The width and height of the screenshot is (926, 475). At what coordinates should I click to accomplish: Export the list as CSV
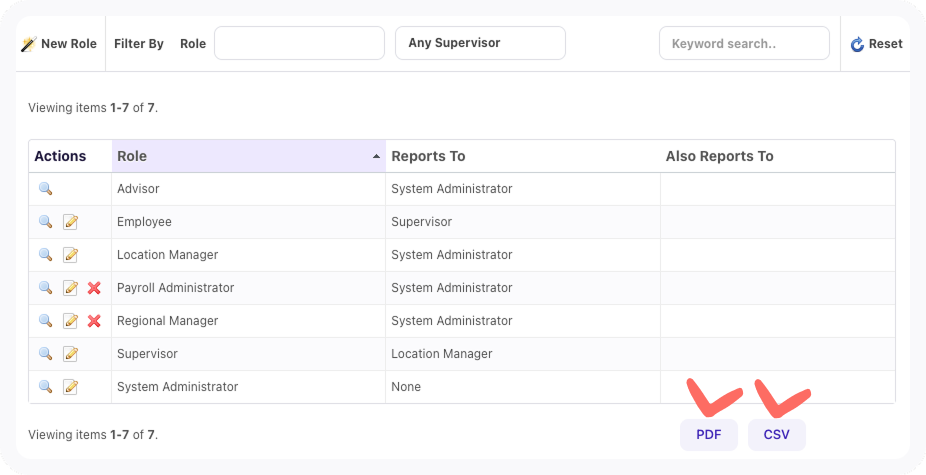click(776, 435)
